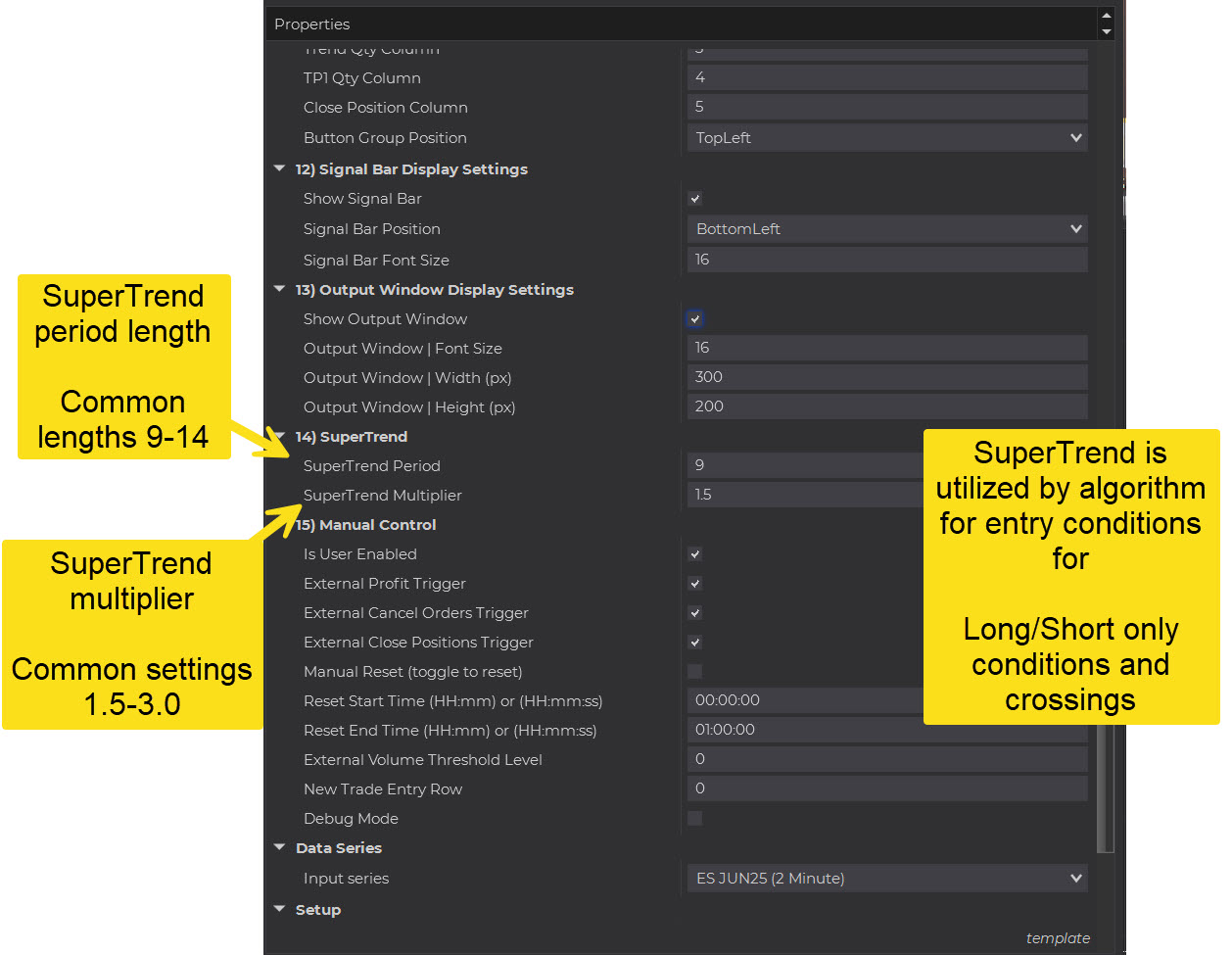The image size is (1232, 955).
Task: Edit the SuperTrend Period value field
Action: [x=803, y=465]
